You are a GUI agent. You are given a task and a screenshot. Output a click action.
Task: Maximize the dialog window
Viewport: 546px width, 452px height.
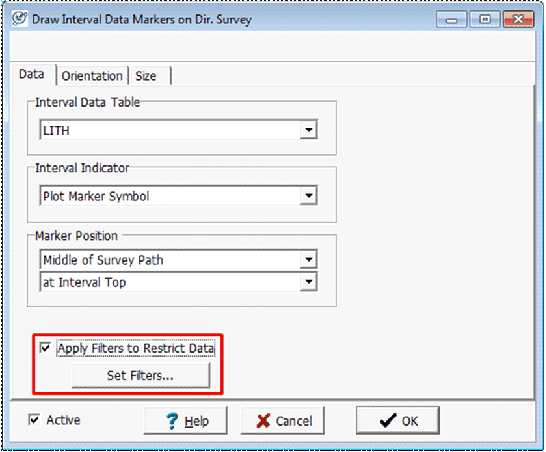(485, 19)
